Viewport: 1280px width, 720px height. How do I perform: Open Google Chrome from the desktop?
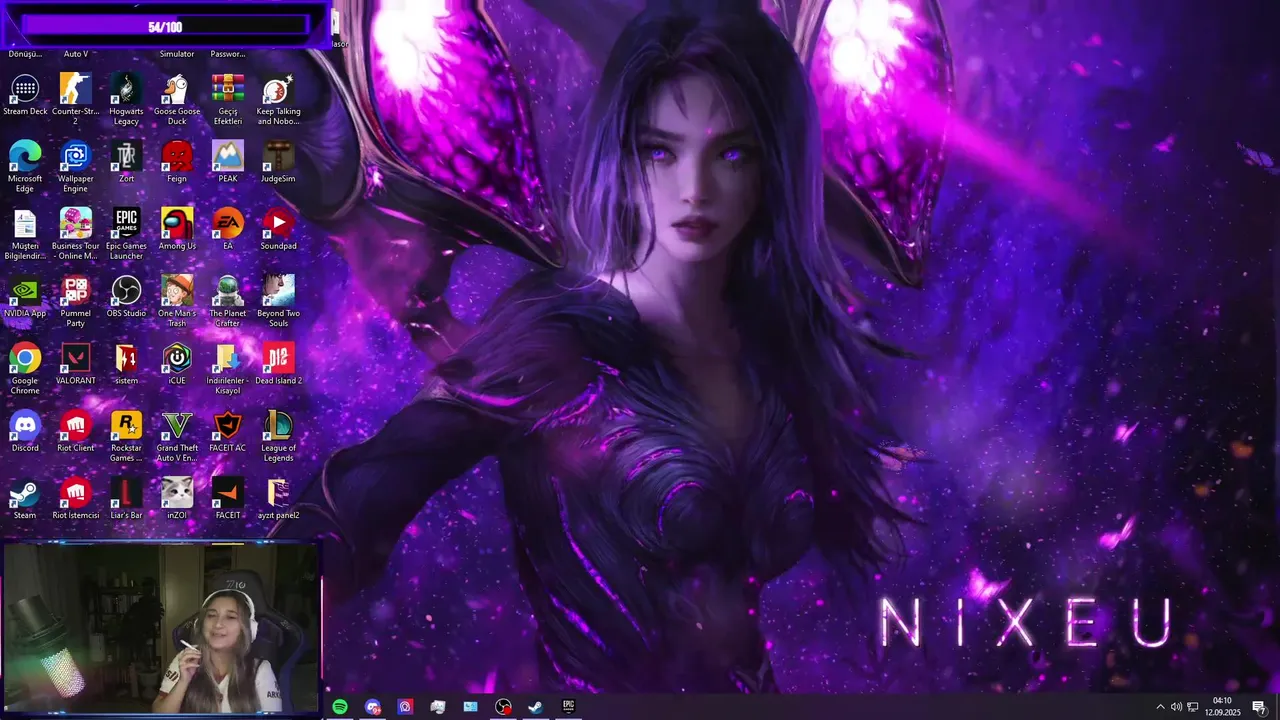pyautogui.click(x=25, y=368)
